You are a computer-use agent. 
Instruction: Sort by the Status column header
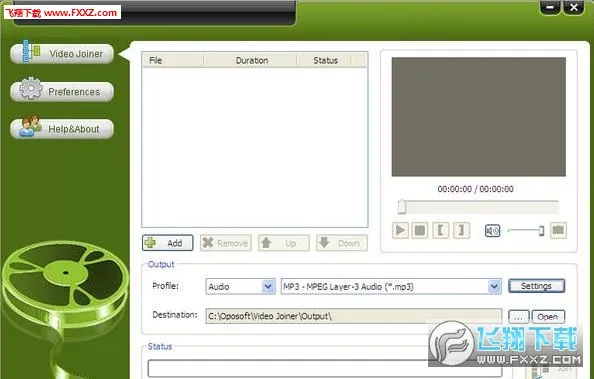[x=325, y=60]
